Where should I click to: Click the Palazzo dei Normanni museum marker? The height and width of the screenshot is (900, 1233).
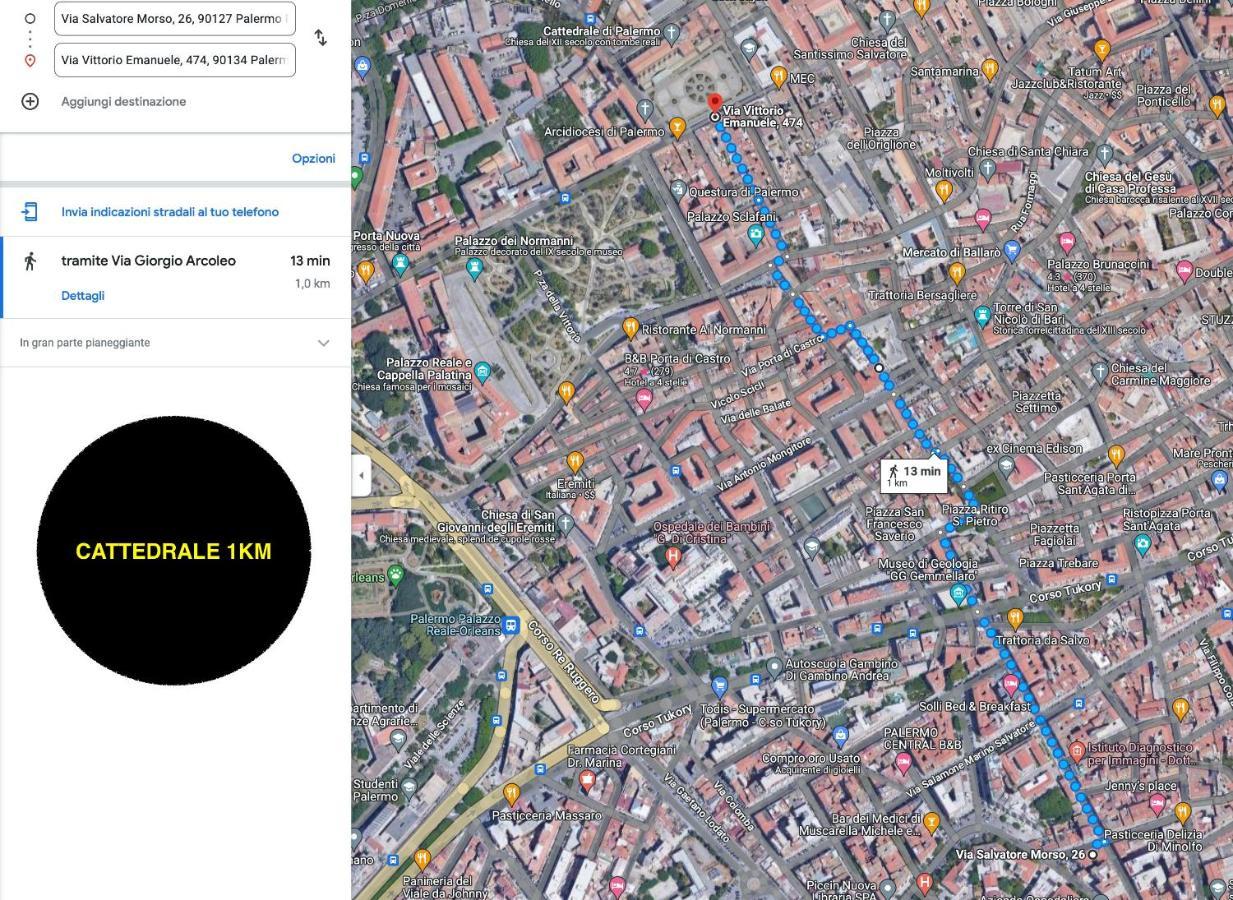click(x=475, y=267)
